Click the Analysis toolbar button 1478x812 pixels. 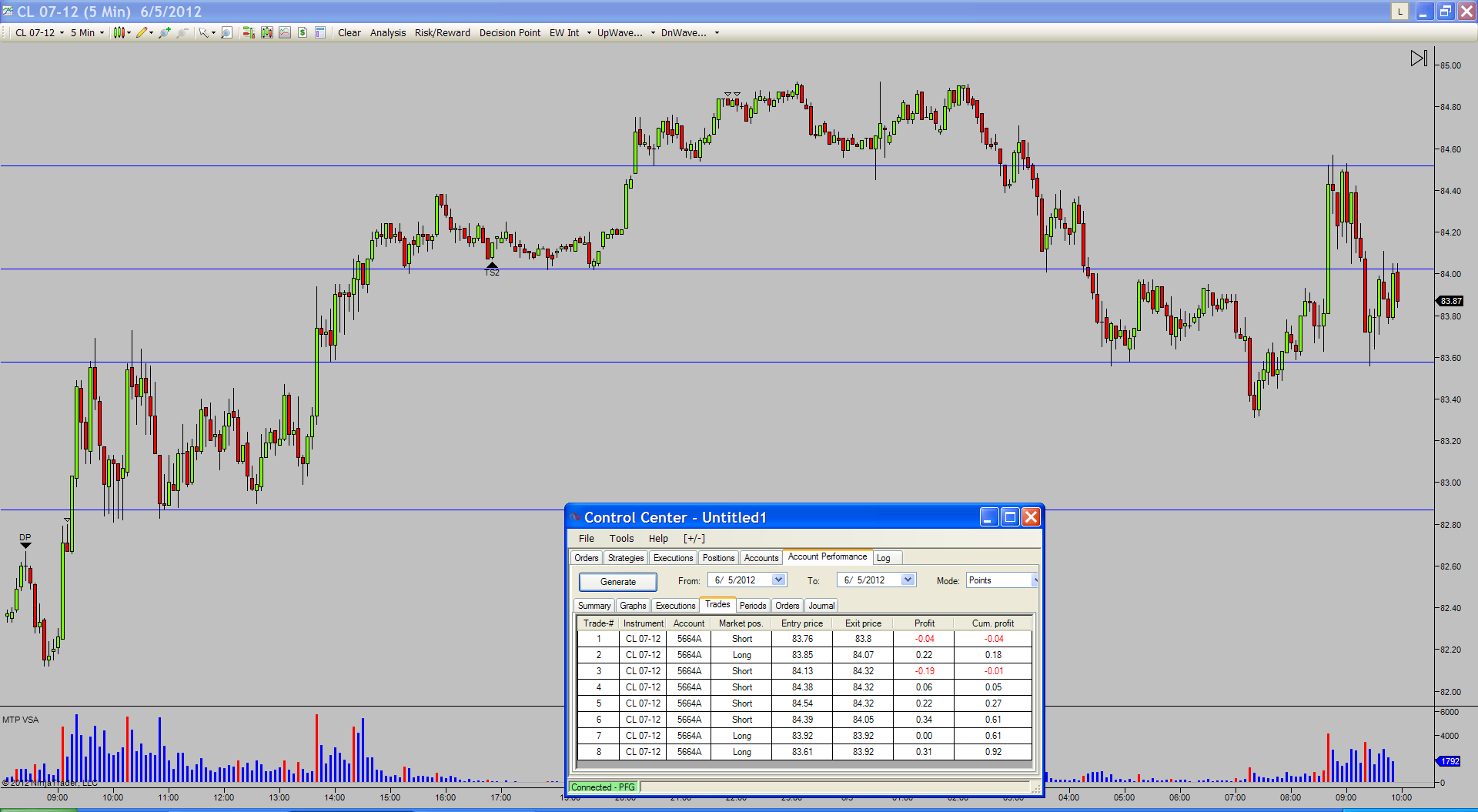388,32
